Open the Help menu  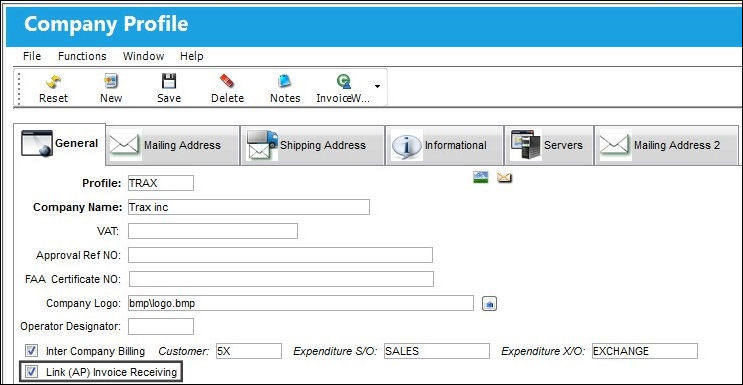pos(191,56)
